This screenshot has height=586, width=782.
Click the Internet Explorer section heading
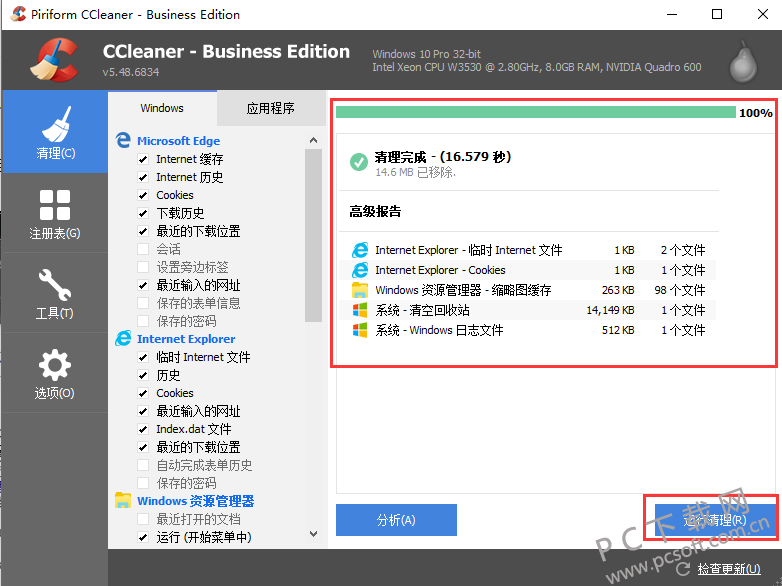coord(186,339)
